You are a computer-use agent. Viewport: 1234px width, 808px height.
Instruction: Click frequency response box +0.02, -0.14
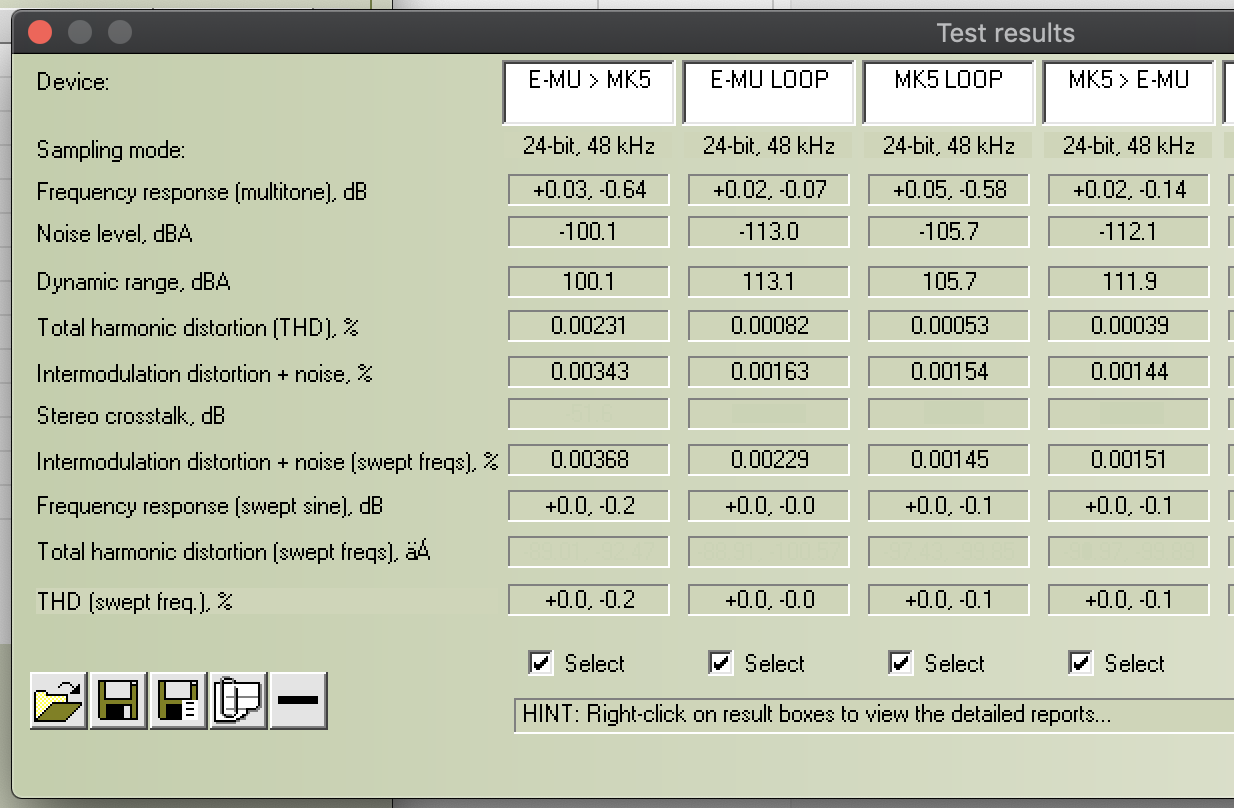(x=1129, y=189)
